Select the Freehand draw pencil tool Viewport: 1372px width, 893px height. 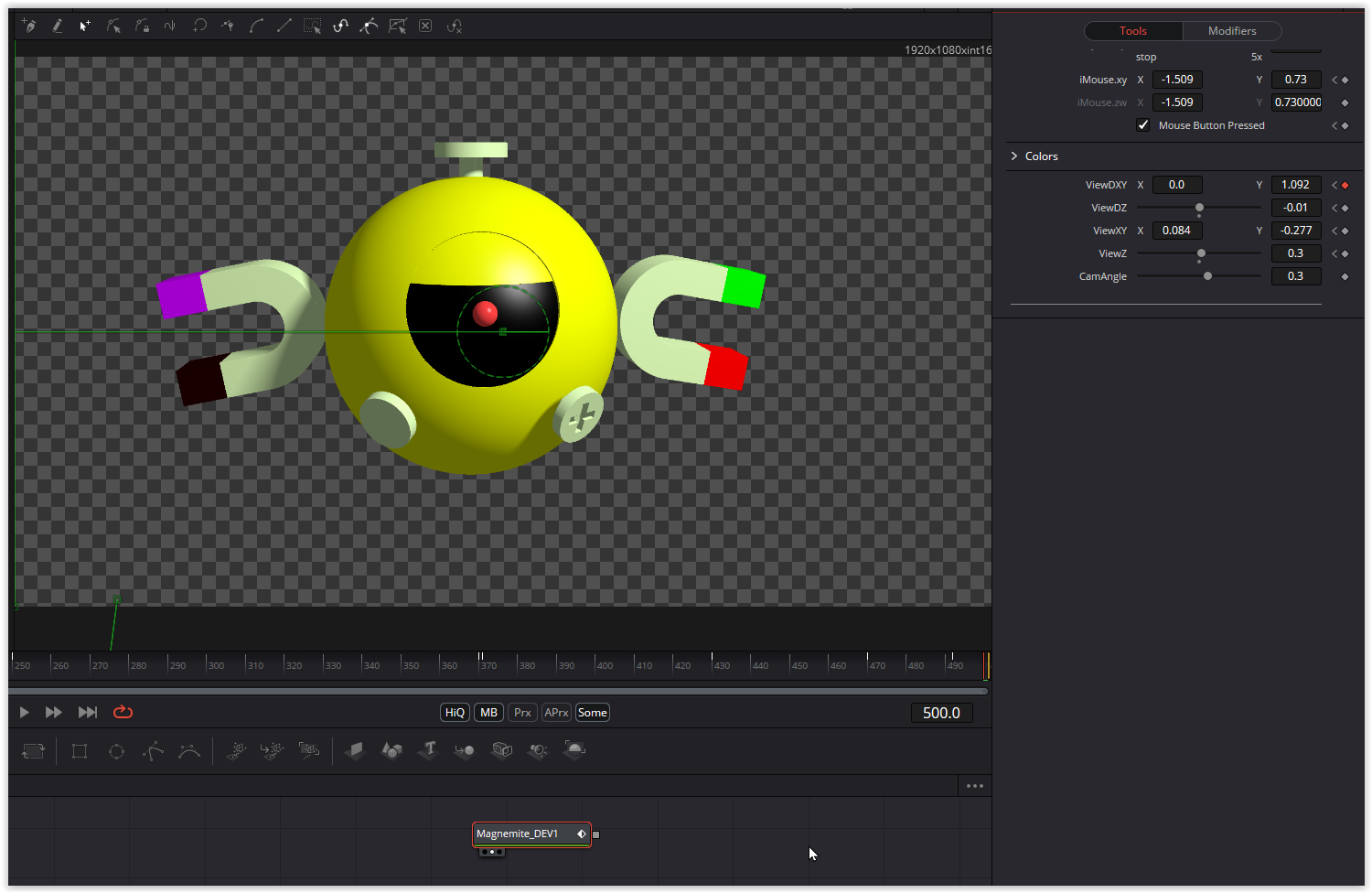click(x=57, y=27)
